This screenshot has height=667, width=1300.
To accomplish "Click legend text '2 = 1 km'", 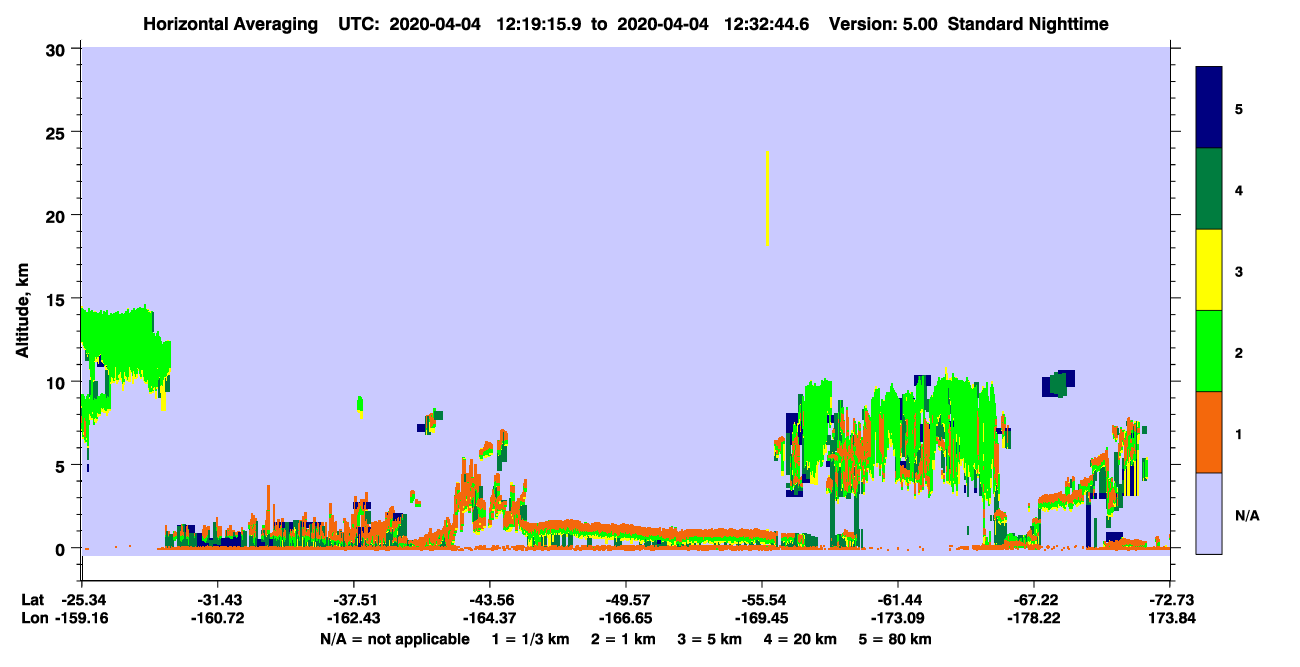I will click(x=623, y=639).
